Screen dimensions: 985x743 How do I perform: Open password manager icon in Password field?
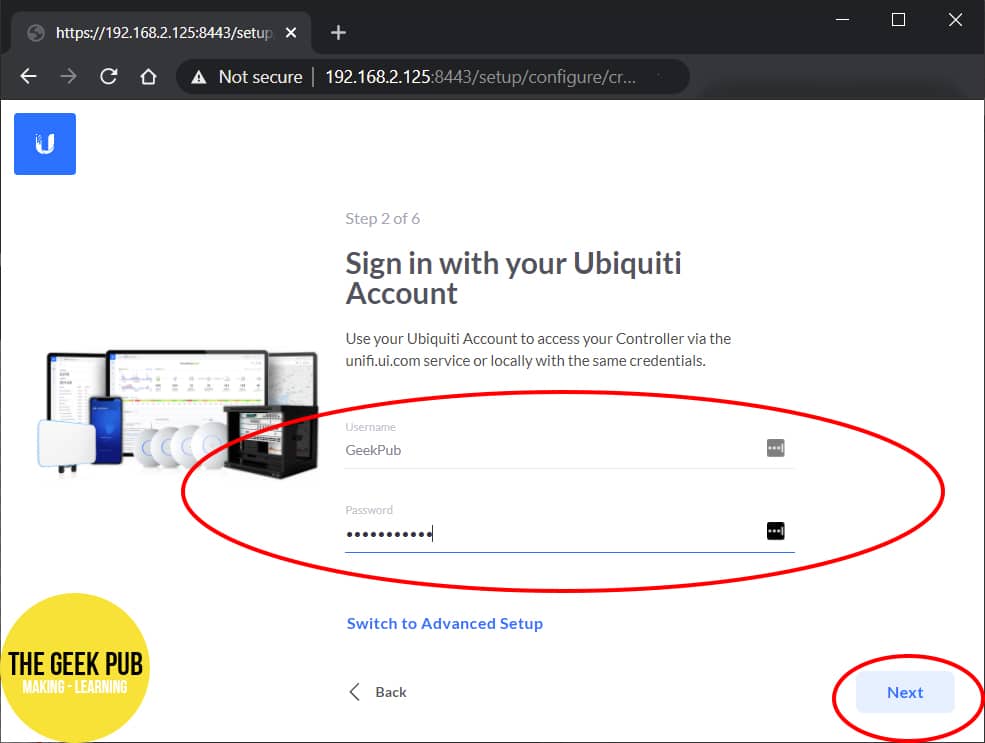[776, 531]
